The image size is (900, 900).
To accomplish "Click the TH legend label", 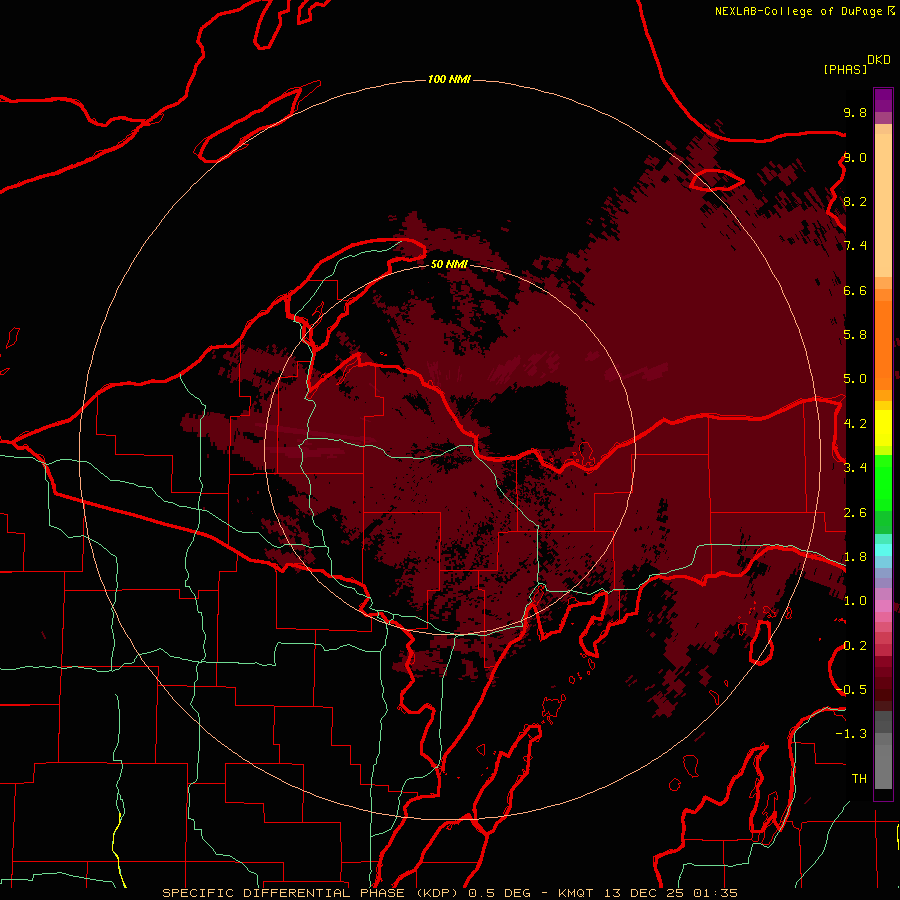I will click(x=859, y=778).
